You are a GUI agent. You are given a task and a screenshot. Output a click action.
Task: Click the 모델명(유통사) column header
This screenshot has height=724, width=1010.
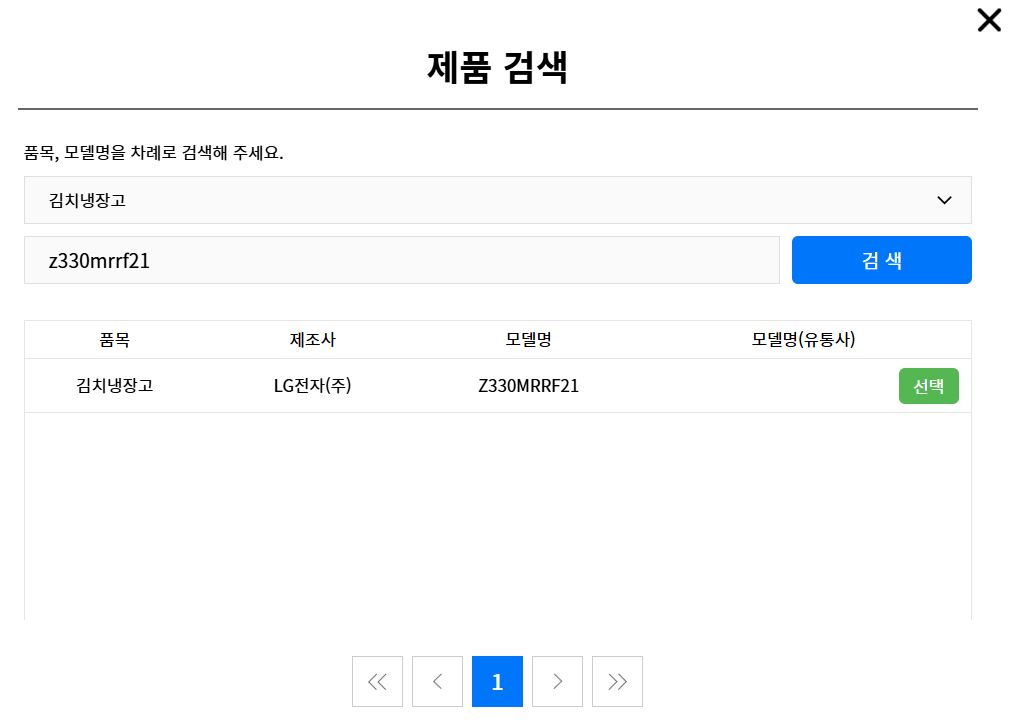click(x=803, y=340)
